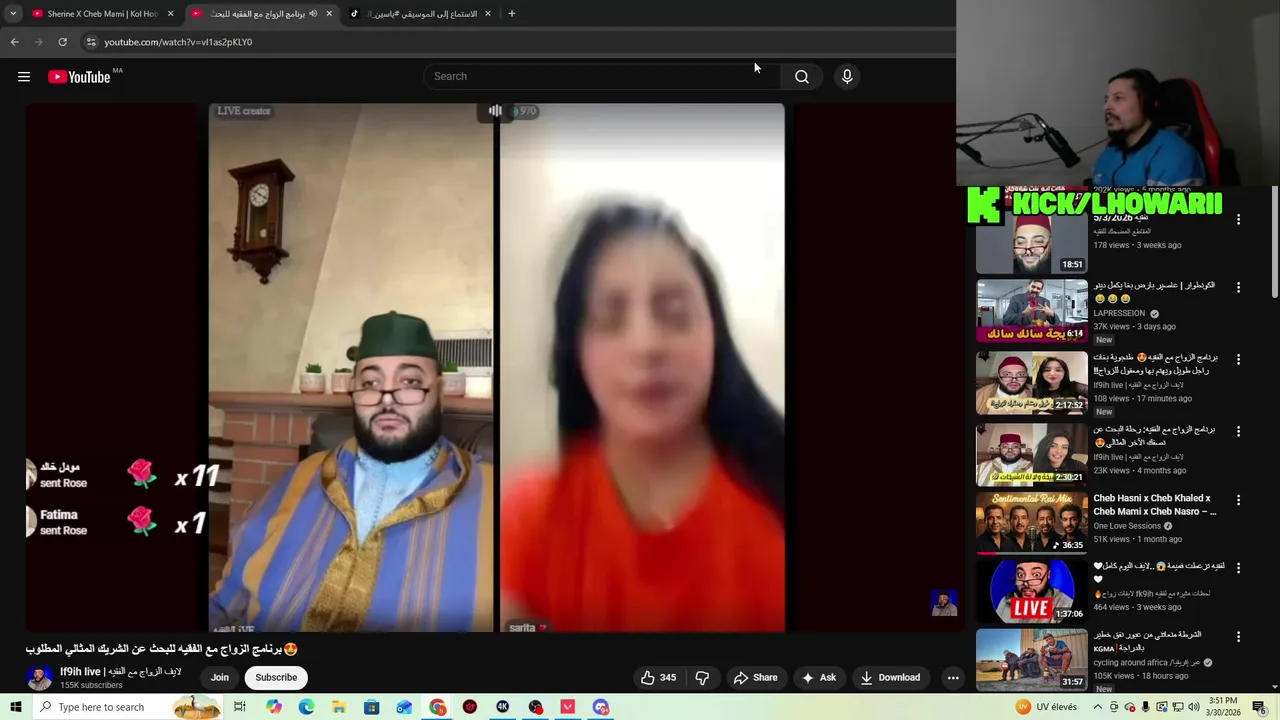Open Sentimental Rai Mix 36:35 thumbnail
The width and height of the screenshot is (1280, 720).
pos(1032,522)
